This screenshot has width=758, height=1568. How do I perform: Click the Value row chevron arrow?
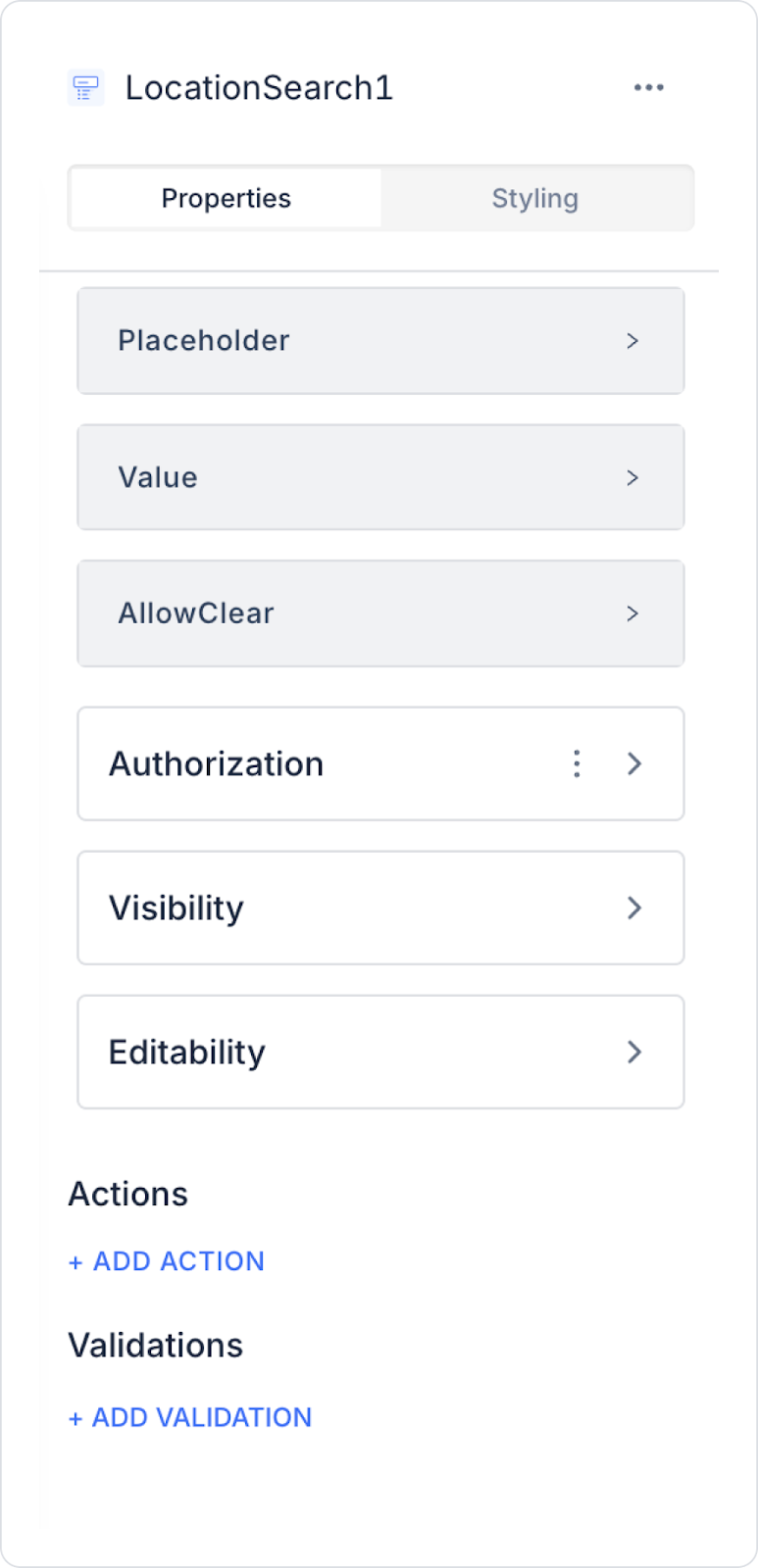click(632, 477)
